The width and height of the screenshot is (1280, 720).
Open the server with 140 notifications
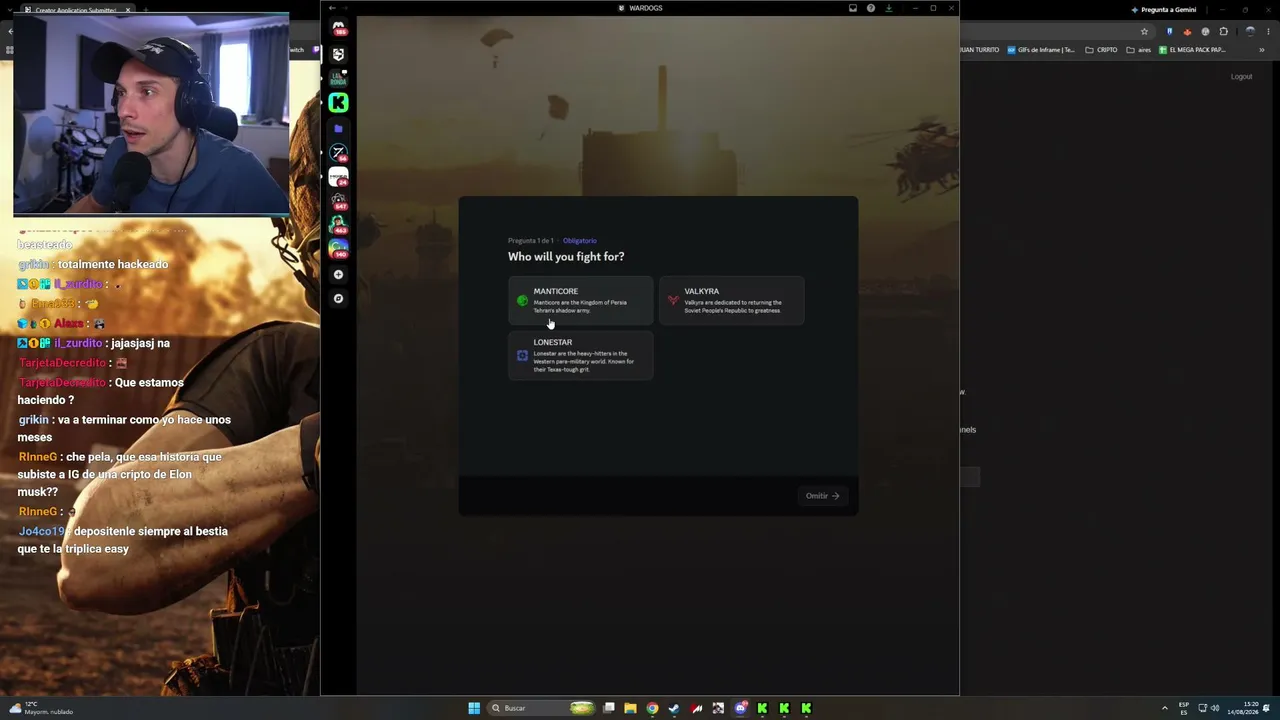pyautogui.click(x=339, y=248)
